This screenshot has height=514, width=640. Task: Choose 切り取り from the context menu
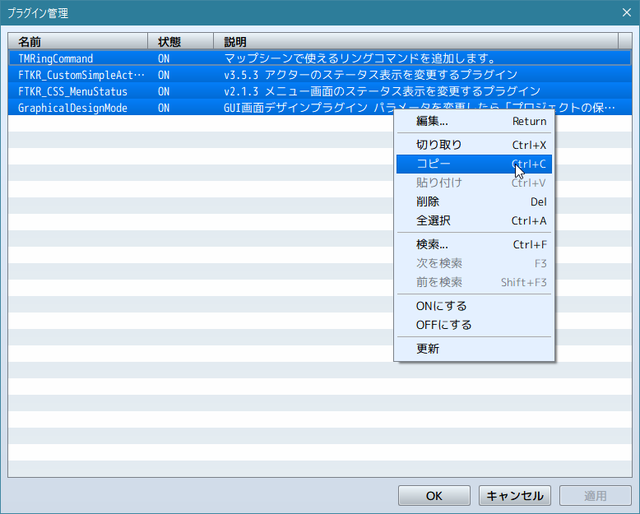click(x=474, y=145)
